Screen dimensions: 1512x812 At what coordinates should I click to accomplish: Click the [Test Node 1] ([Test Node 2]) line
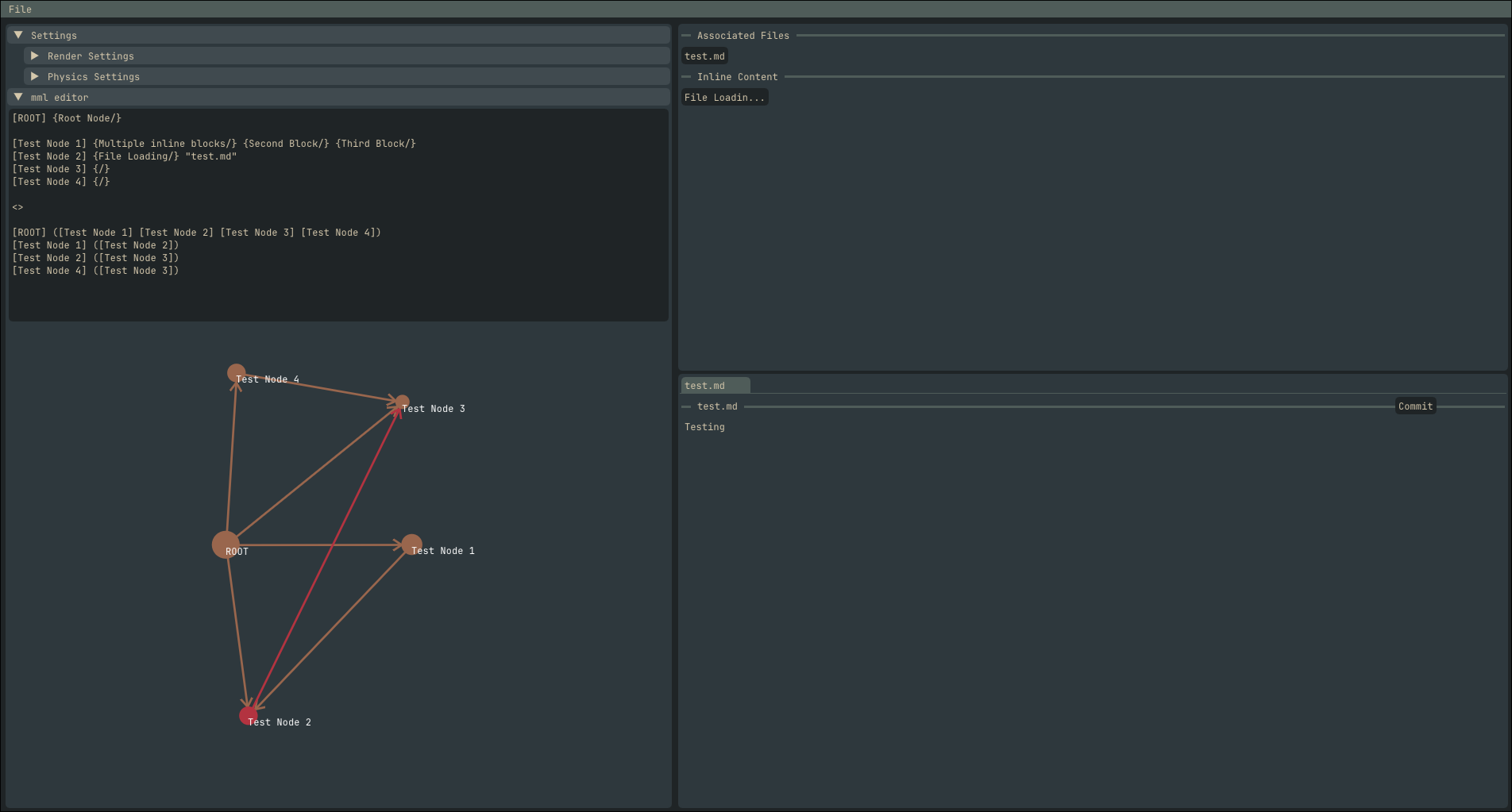tap(95, 245)
